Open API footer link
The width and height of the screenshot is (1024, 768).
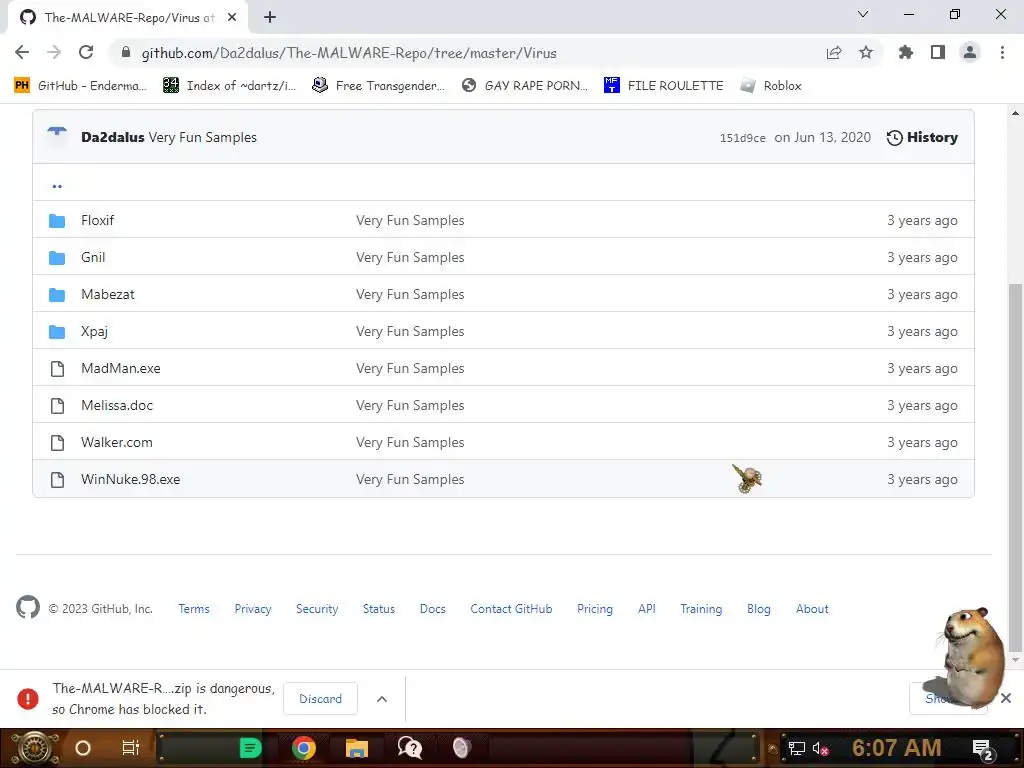coord(647,609)
